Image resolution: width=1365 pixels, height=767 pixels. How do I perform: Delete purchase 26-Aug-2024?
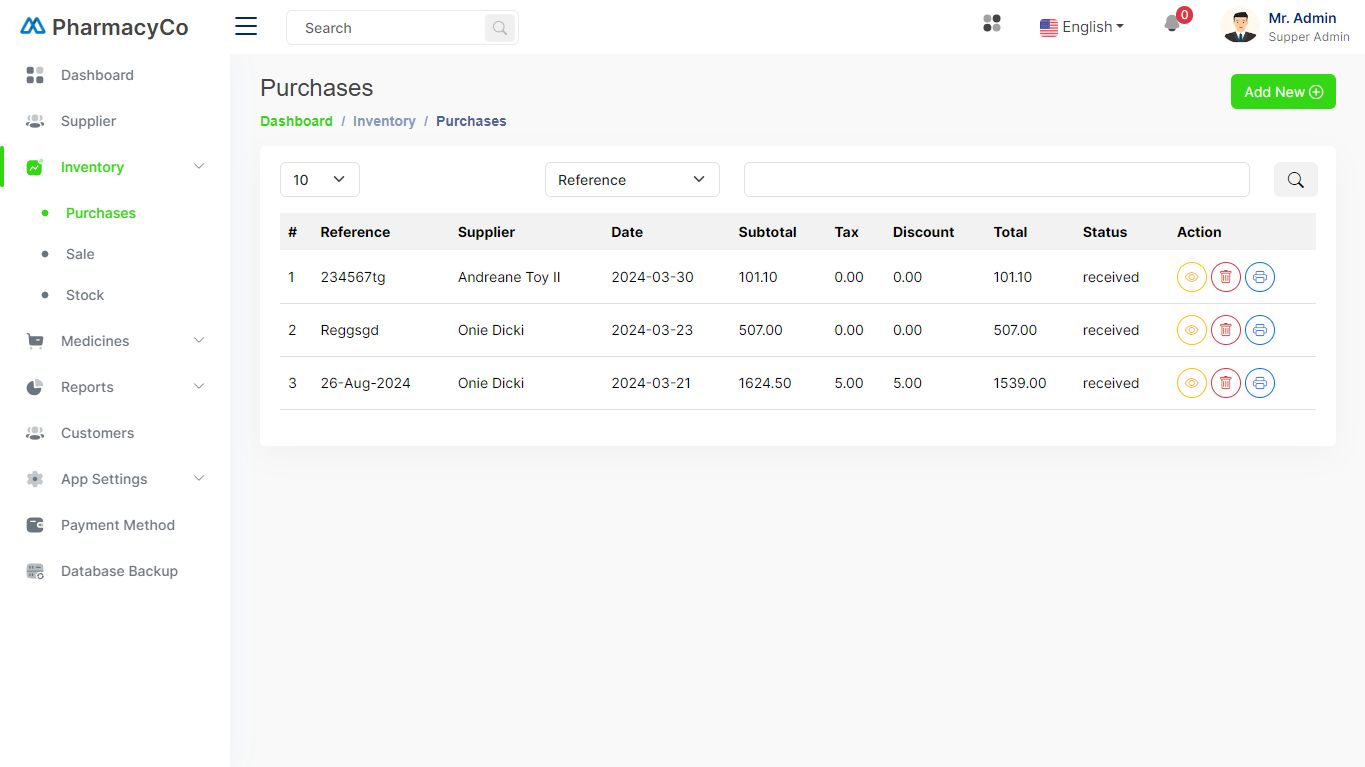tap(1226, 383)
